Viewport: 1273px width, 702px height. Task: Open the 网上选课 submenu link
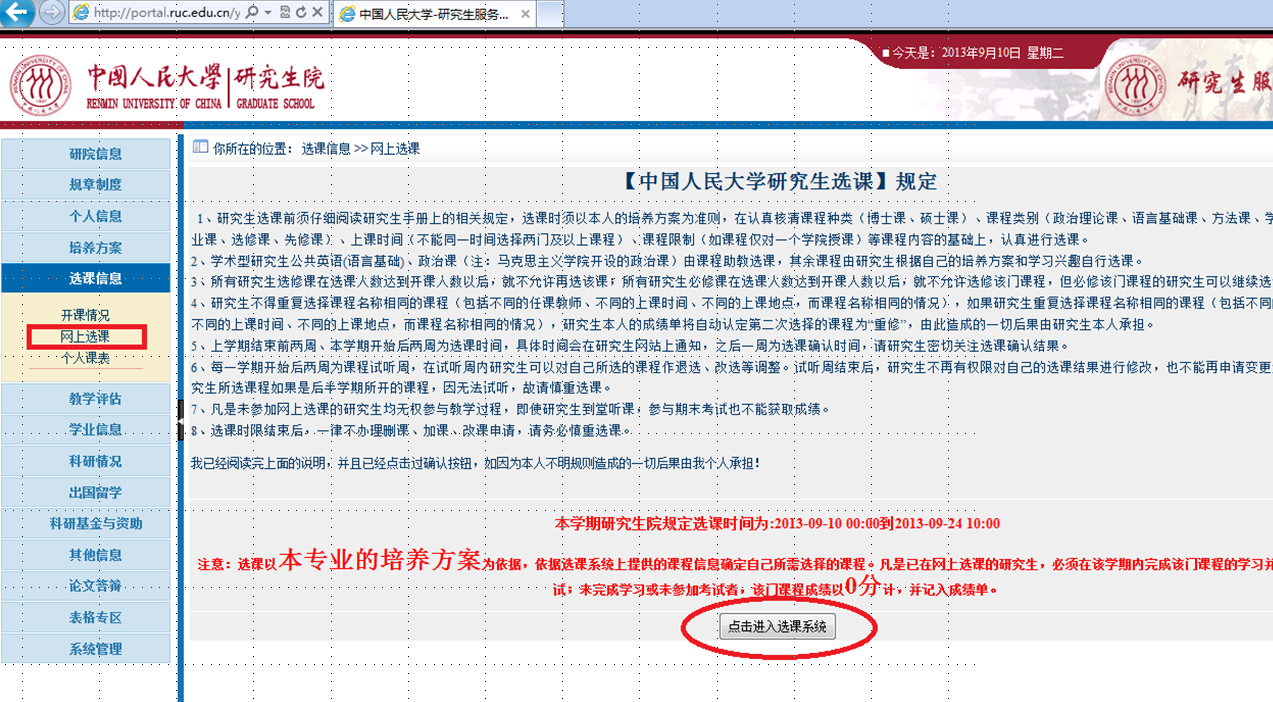[x=85, y=336]
